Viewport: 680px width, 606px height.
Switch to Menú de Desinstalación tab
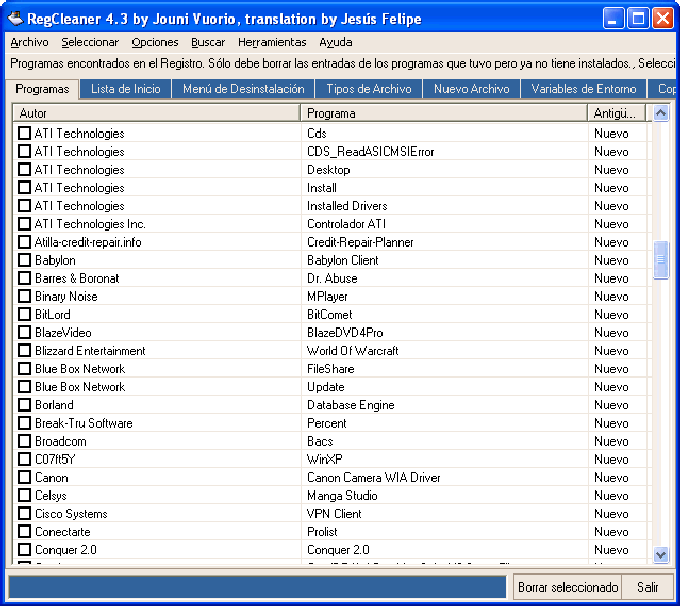coord(243,89)
